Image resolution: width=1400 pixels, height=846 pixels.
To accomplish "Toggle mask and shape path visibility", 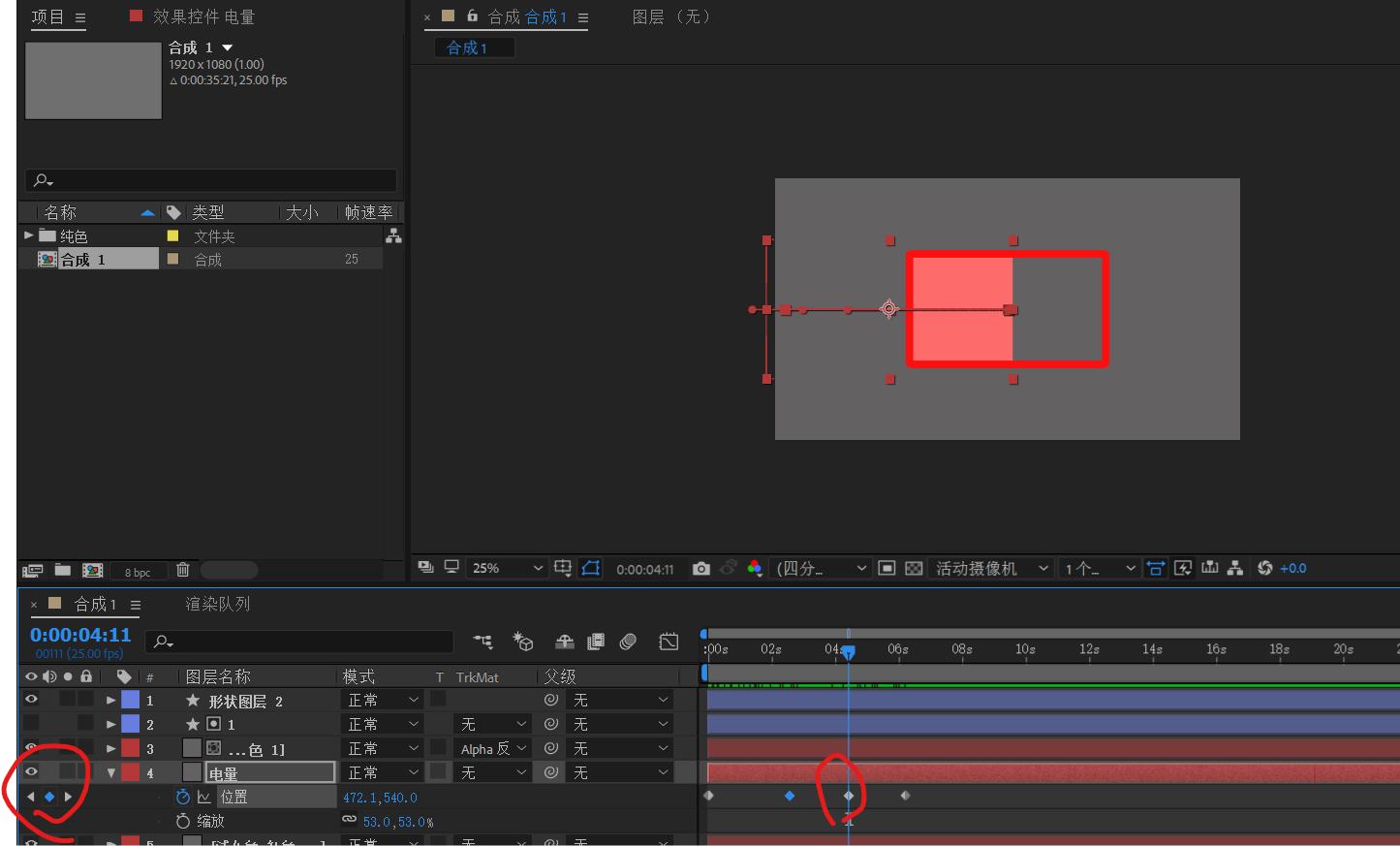I will coord(591,569).
